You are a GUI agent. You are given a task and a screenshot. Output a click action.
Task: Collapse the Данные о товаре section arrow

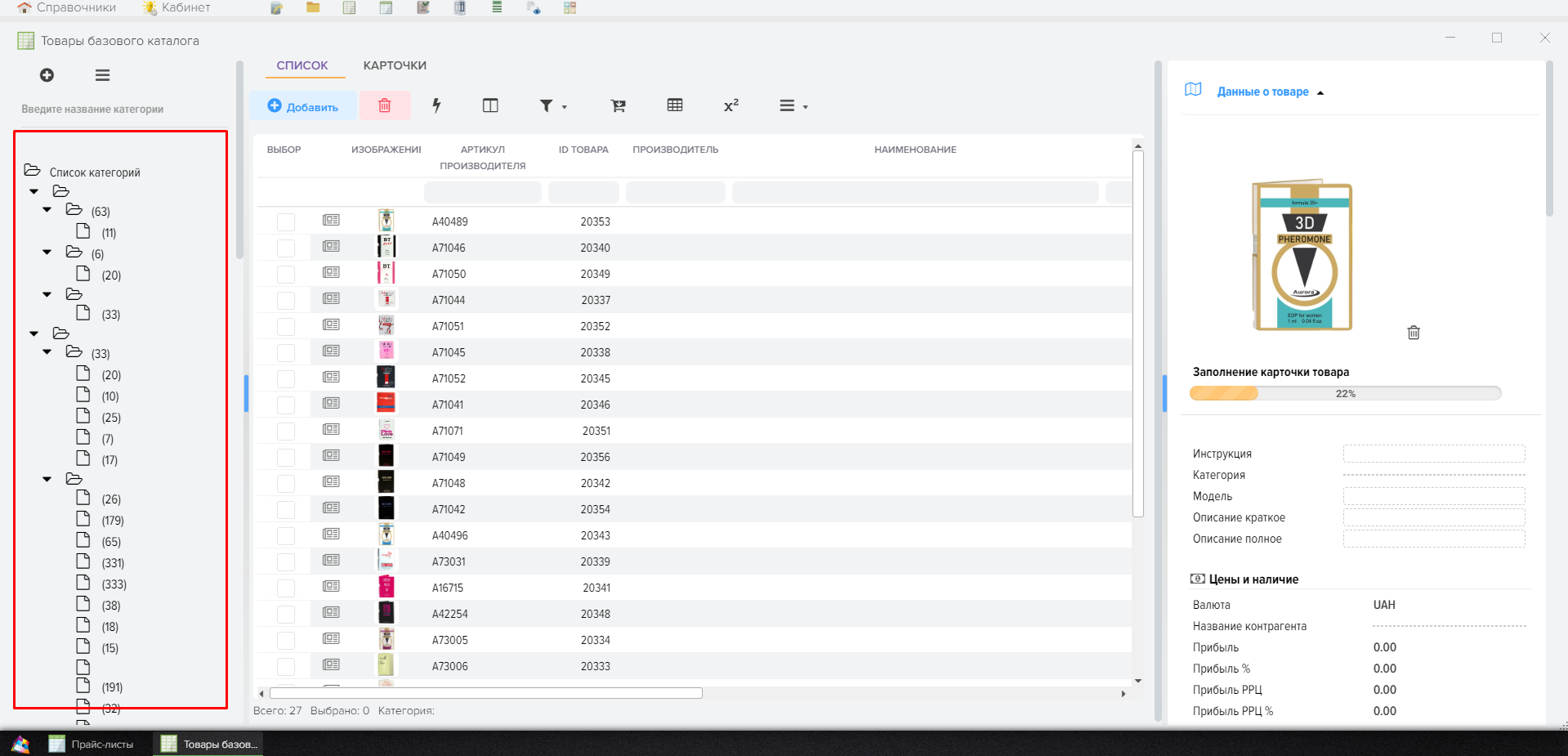1320,92
